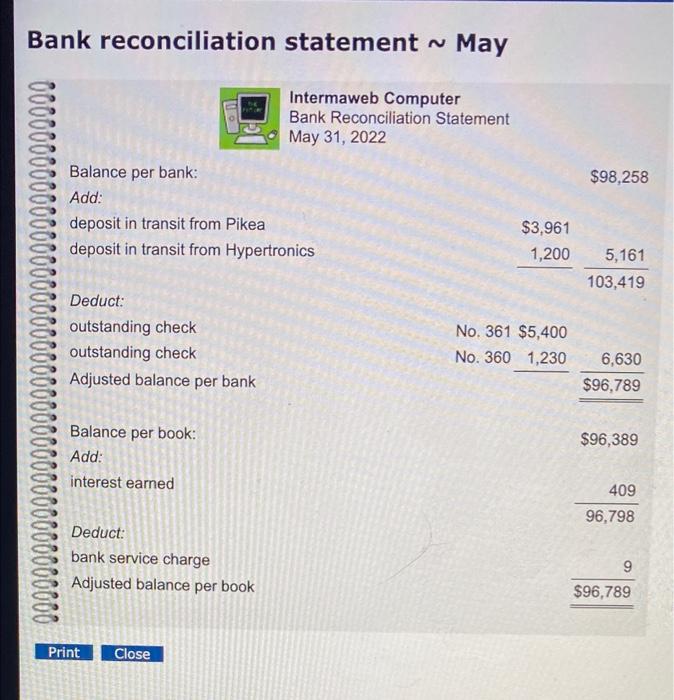Click the $3,961 deposit amount
This screenshot has height=700, width=674.
545,228
